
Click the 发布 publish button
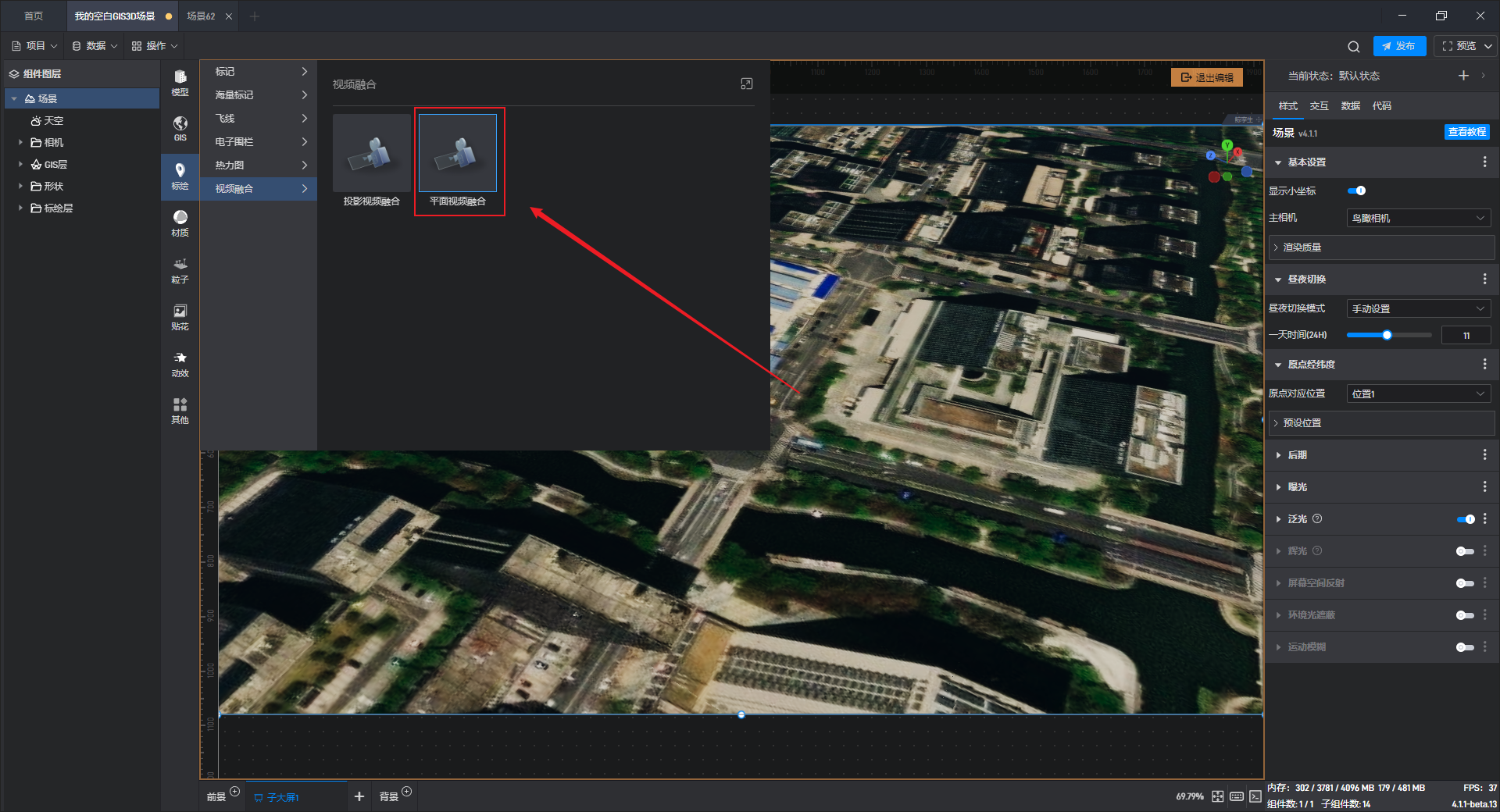point(1399,46)
